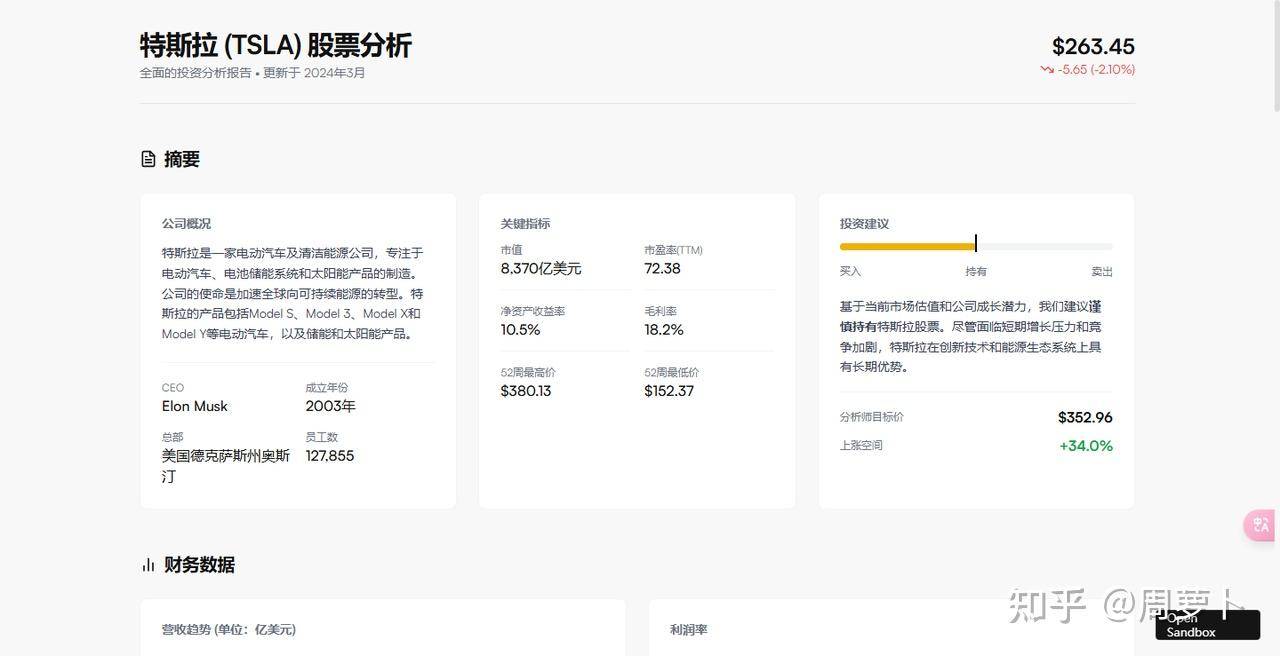1280x656 pixels.
Task: Click the 买入 label under rating bar
Action: coord(850,272)
